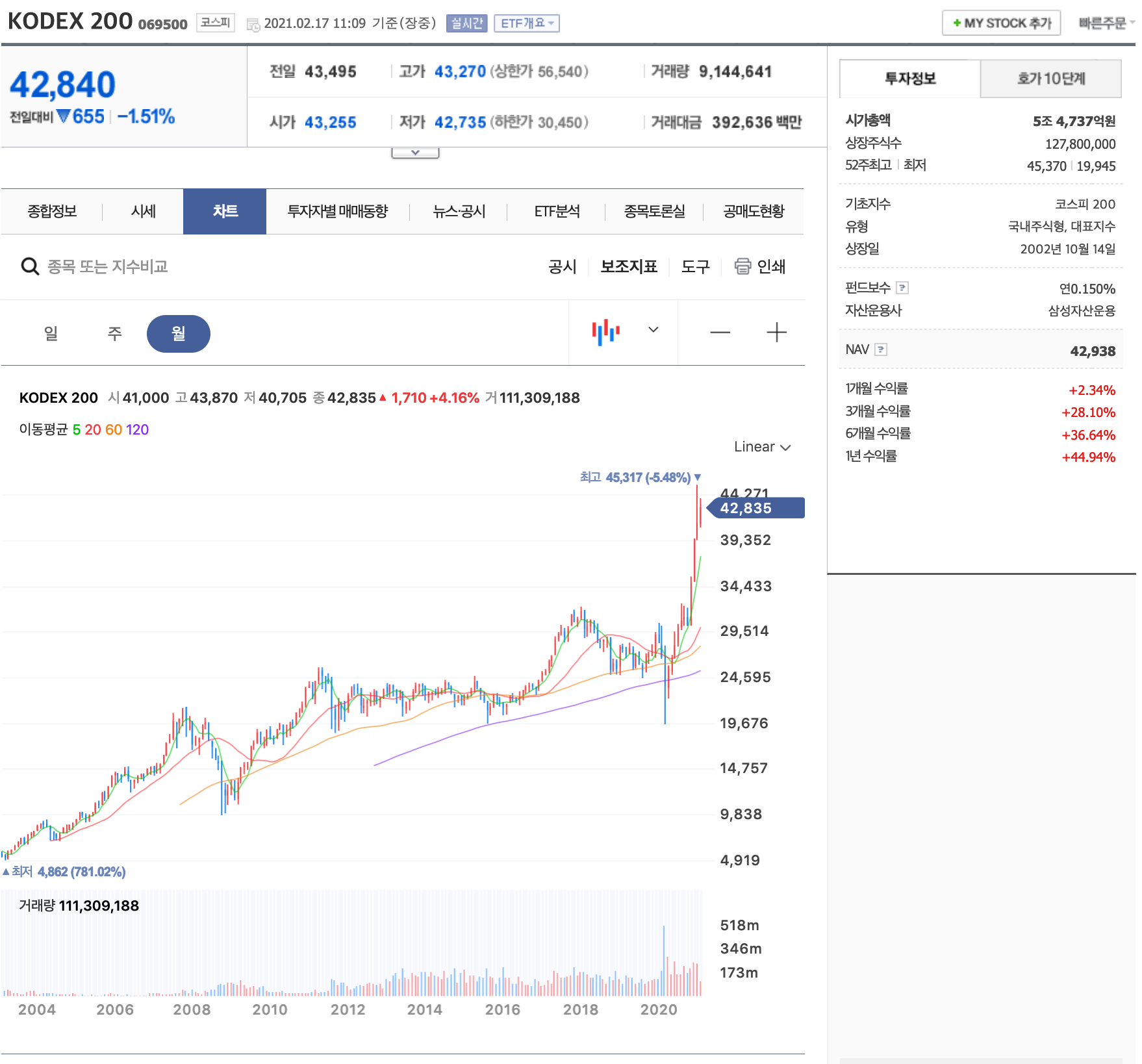Click the 펀드보수 help question icon
Image resolution: width=1142 pixels, height=1064 pixels.
click(x=902, y=288)
